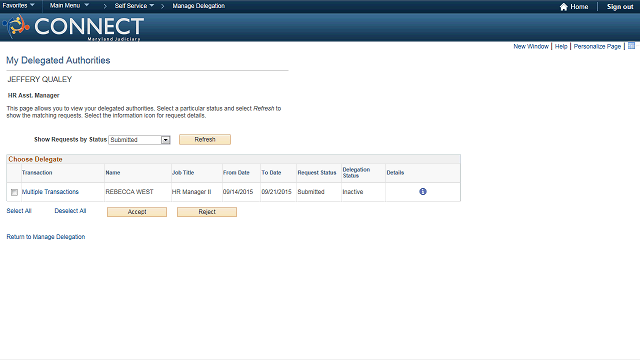This screenshot has height=360, width=640.
Task: Expand the Self Service breadcrumb menu
Action: click(134, 6)
